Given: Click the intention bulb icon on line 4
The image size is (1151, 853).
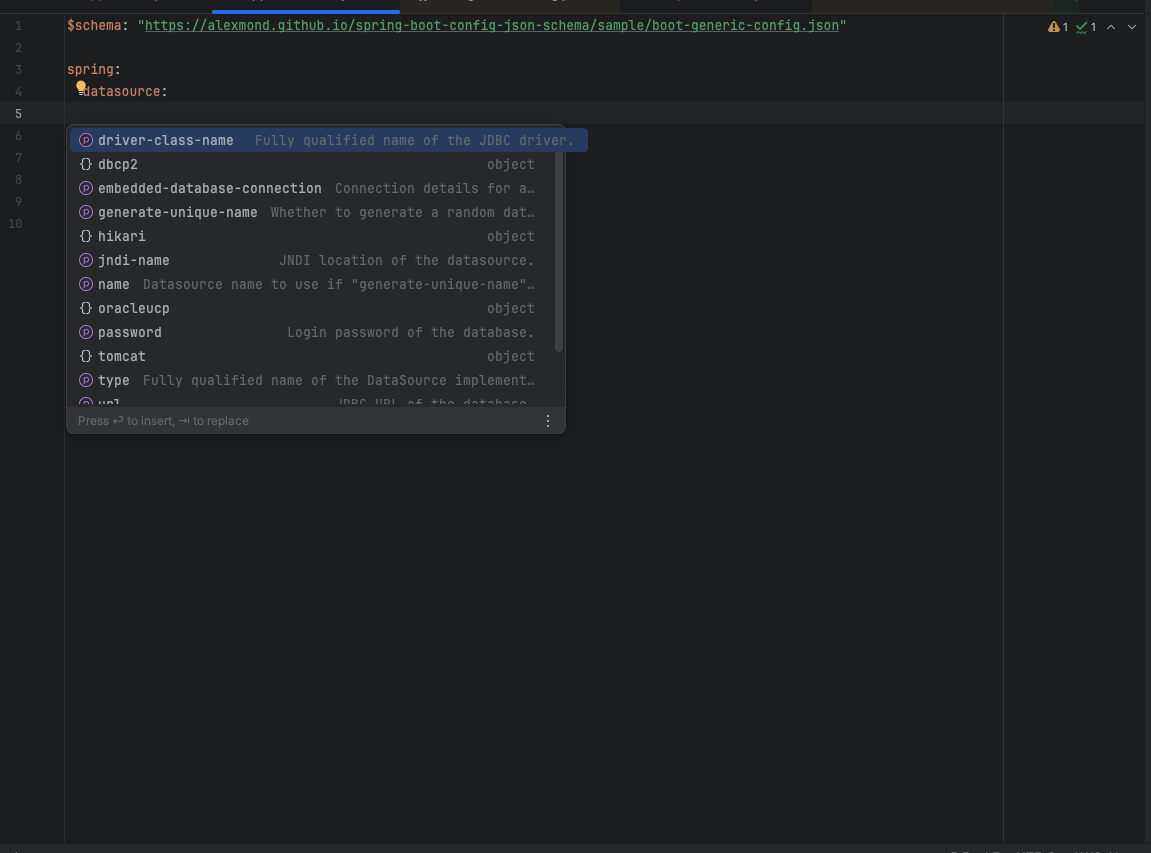Looking at the screenshot, I should point(81,87).
